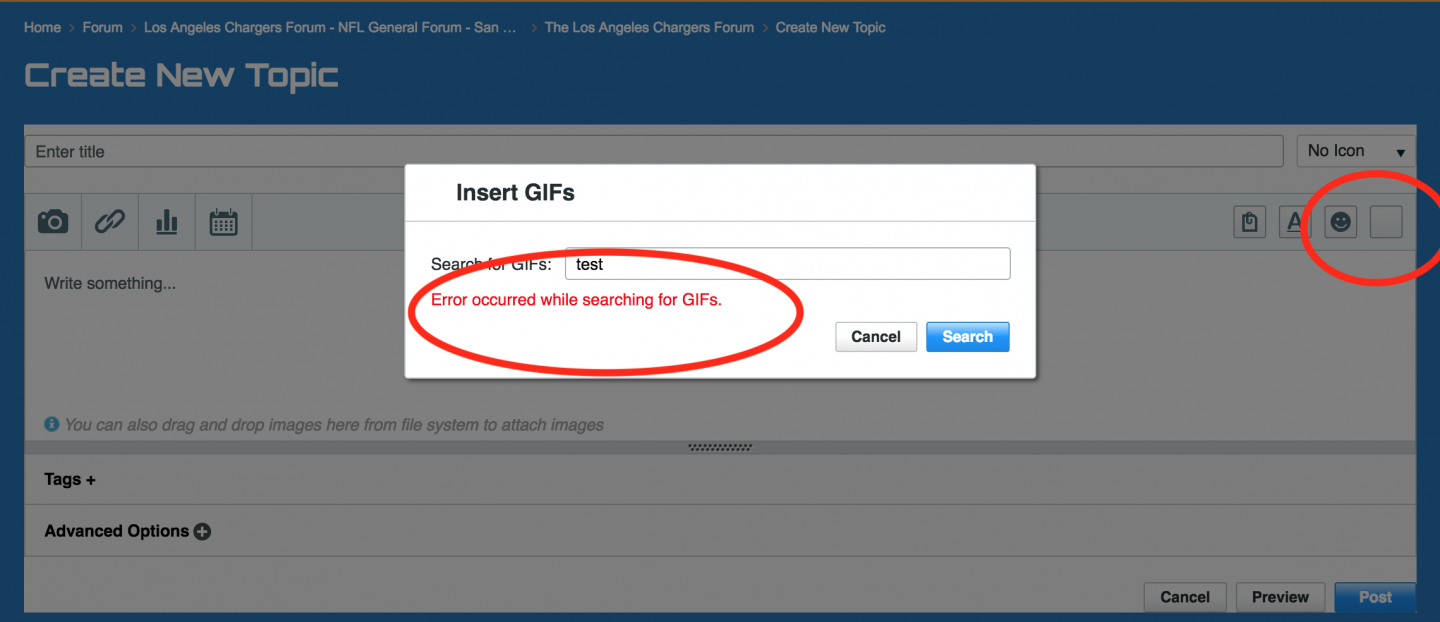Click Cancel in the Insert GIFs dialog
The height and width of the screenshot is (622, 1440).
click(876, 337)
